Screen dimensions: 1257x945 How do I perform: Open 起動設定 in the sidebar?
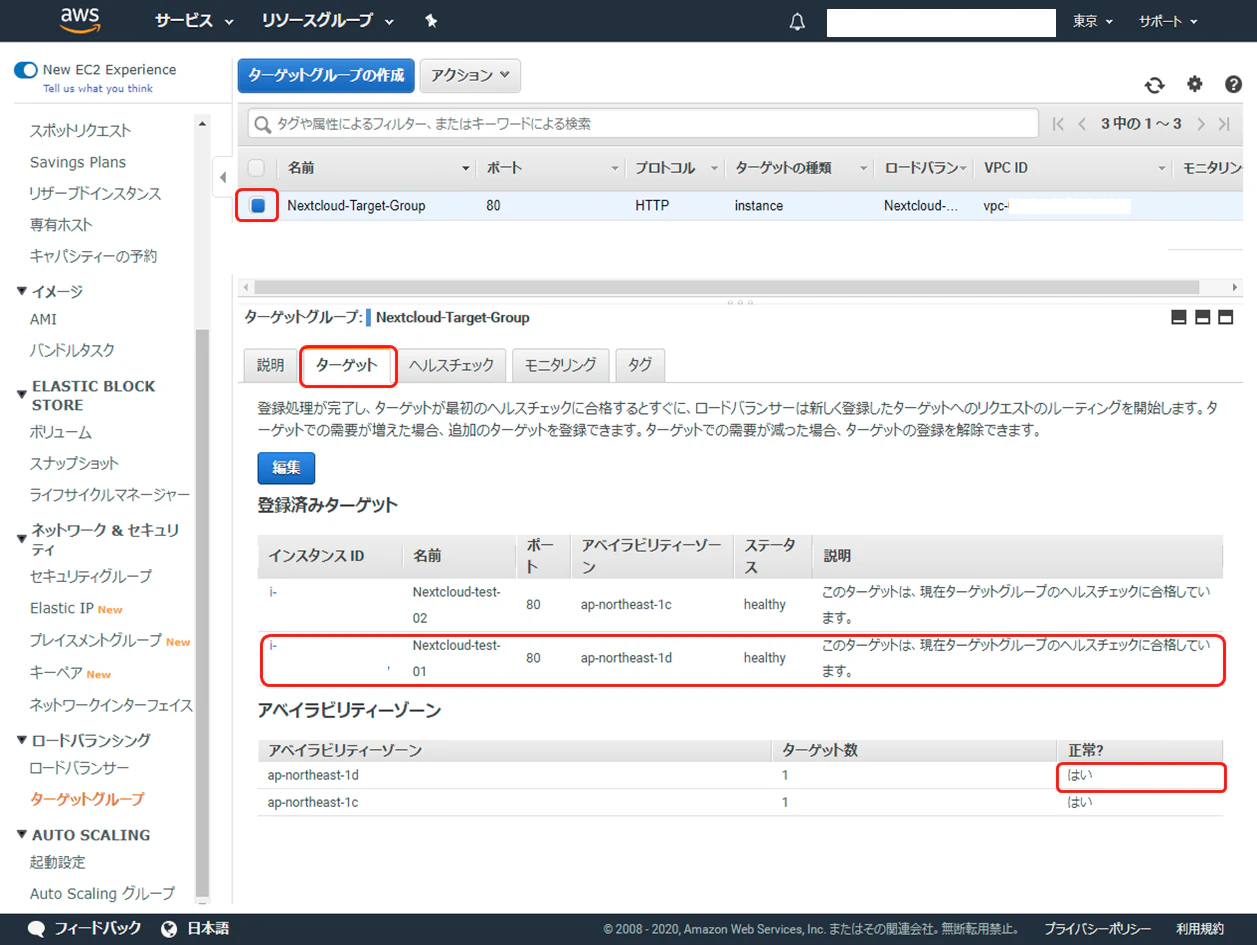pyautogui.click(x=58, y=862)
